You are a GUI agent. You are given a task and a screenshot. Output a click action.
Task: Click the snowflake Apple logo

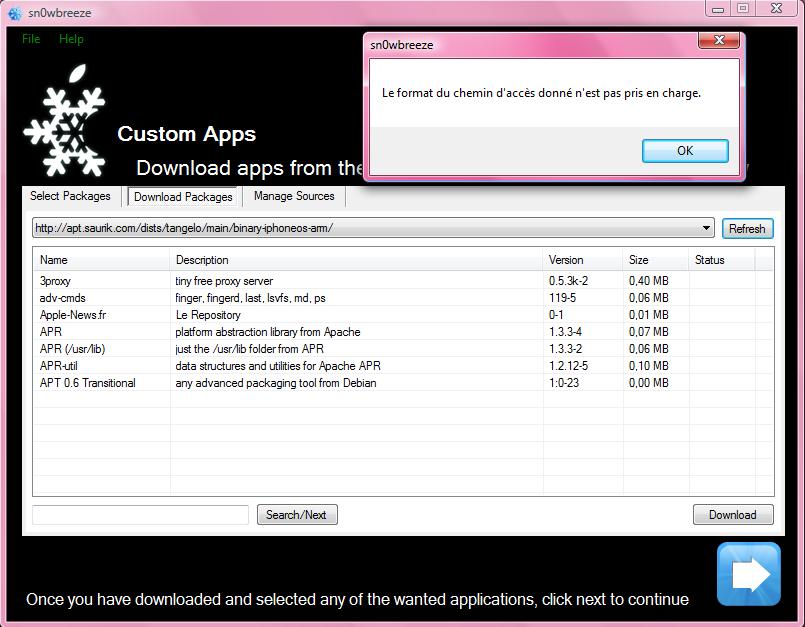click(x=65, y=121)
